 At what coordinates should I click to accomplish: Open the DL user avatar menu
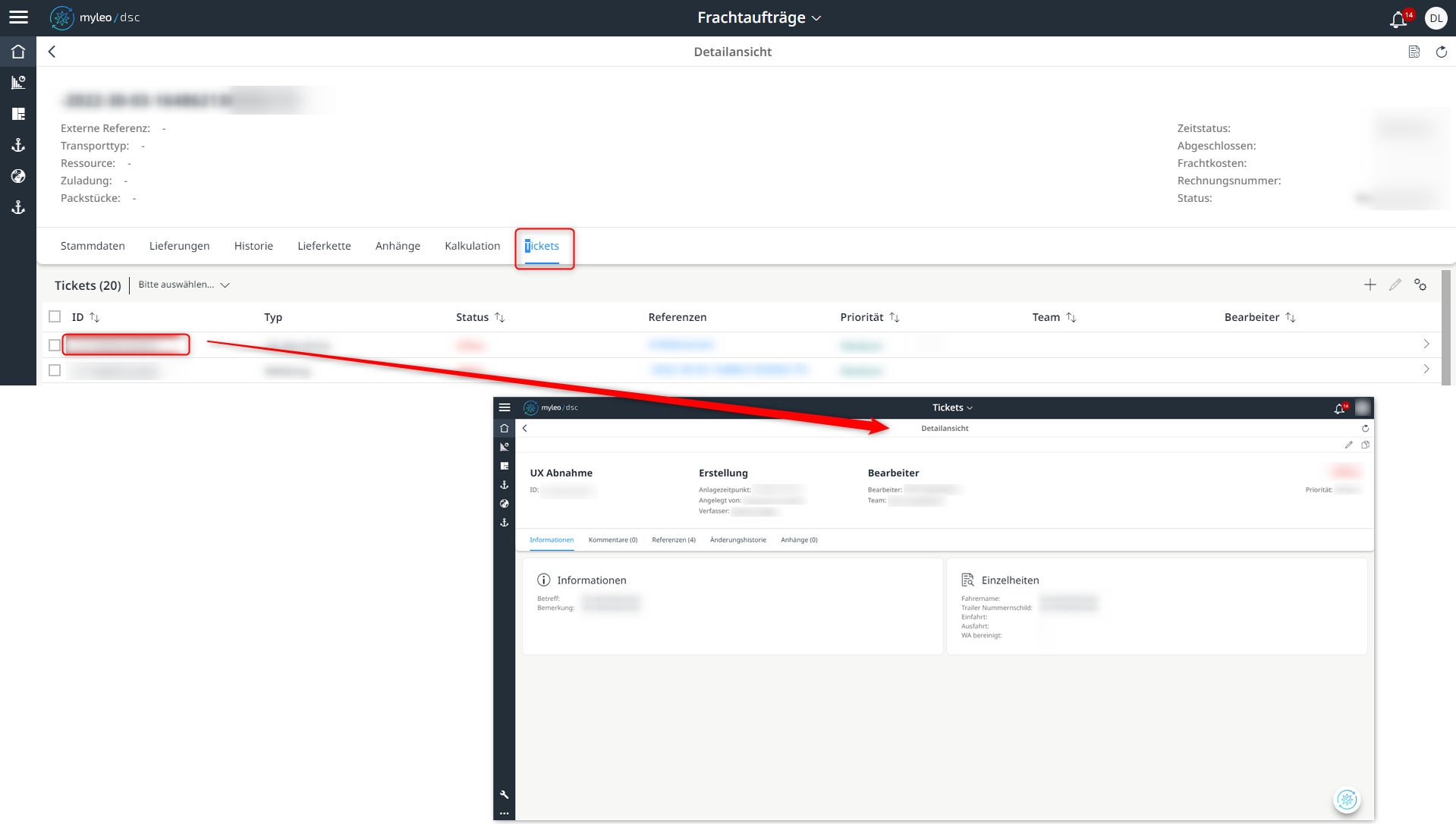click(1436, 18)
